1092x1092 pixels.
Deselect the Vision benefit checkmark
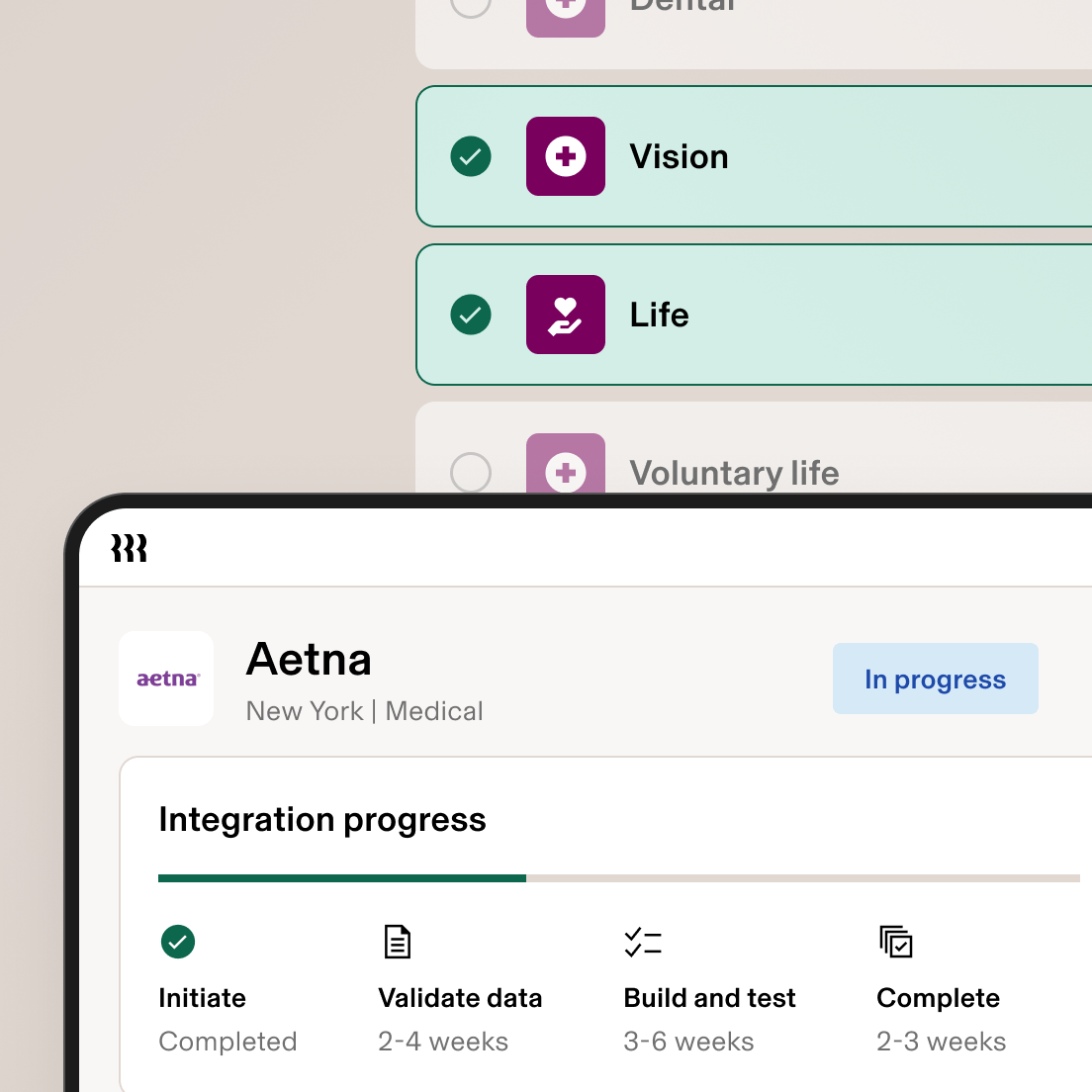[x=471, y=156]
